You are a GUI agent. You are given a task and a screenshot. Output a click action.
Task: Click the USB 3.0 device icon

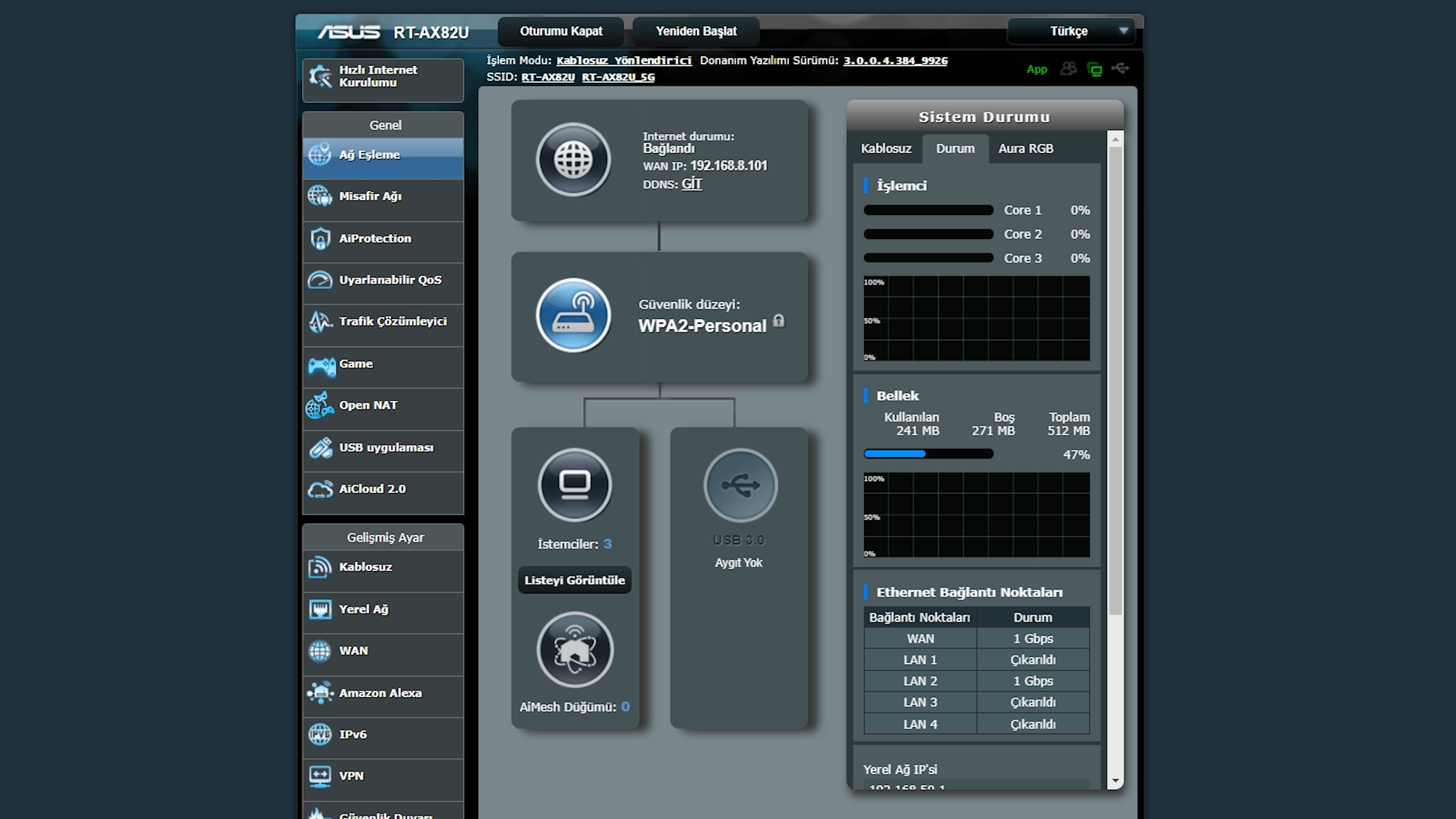(x=741, y=485)
